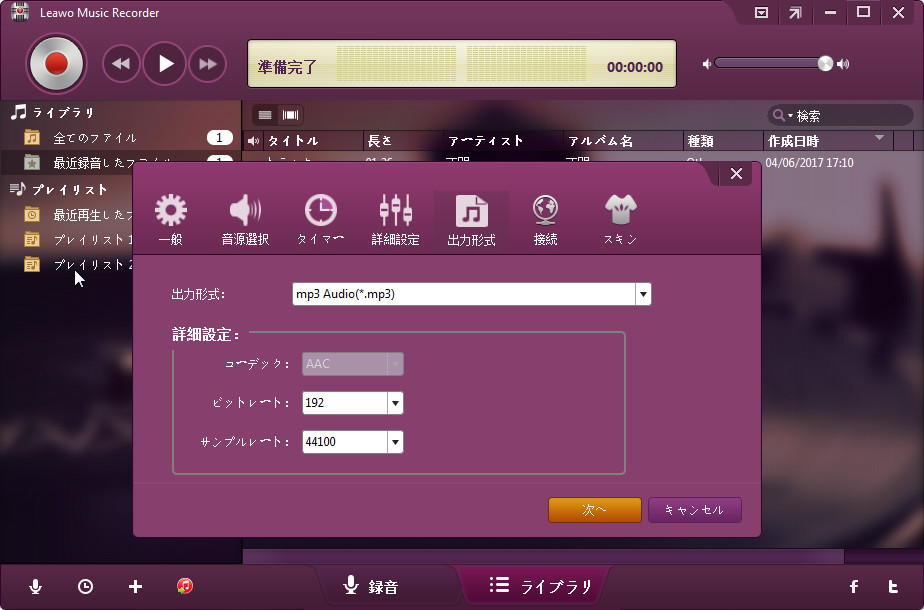
Task: Click the 準備完了 status display
Action: [x=288, y=67]
